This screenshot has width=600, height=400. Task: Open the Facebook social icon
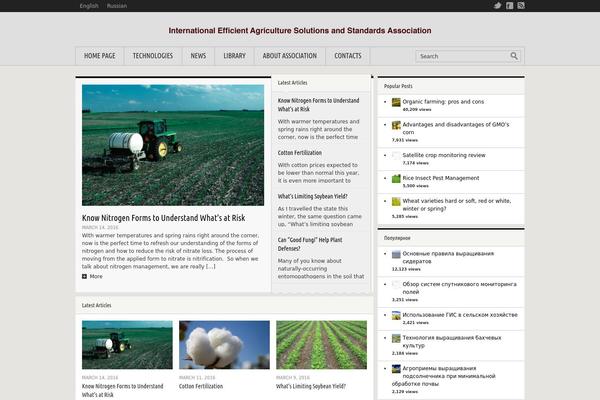[x=510, y=5]
